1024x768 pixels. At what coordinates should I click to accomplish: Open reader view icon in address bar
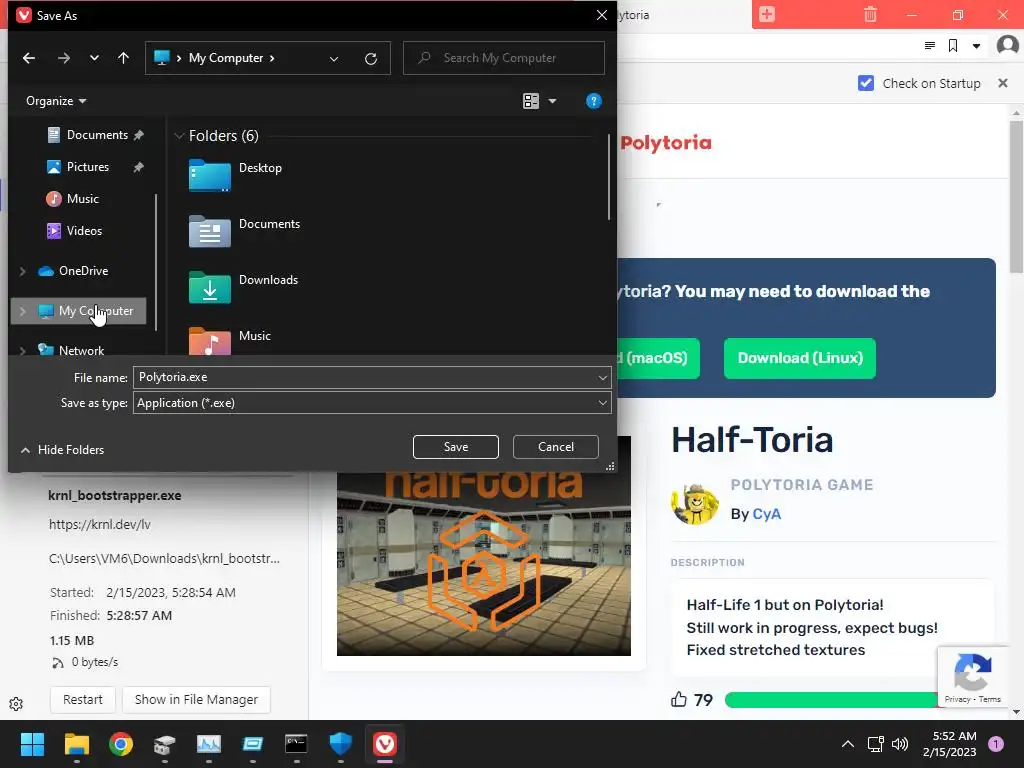coord(930,46)
